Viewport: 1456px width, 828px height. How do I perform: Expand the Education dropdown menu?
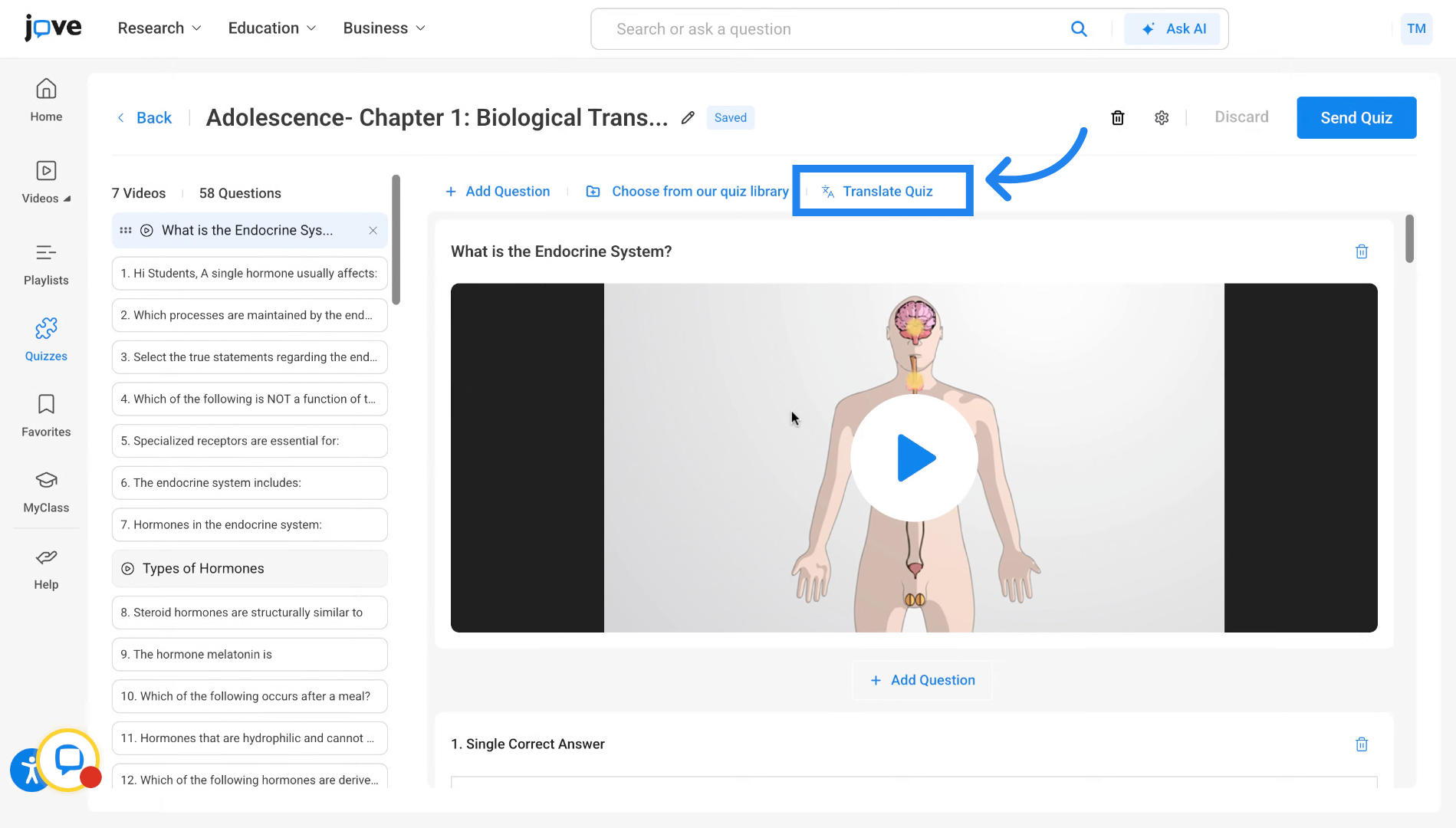pyautogui.click(x=271, y=28)
